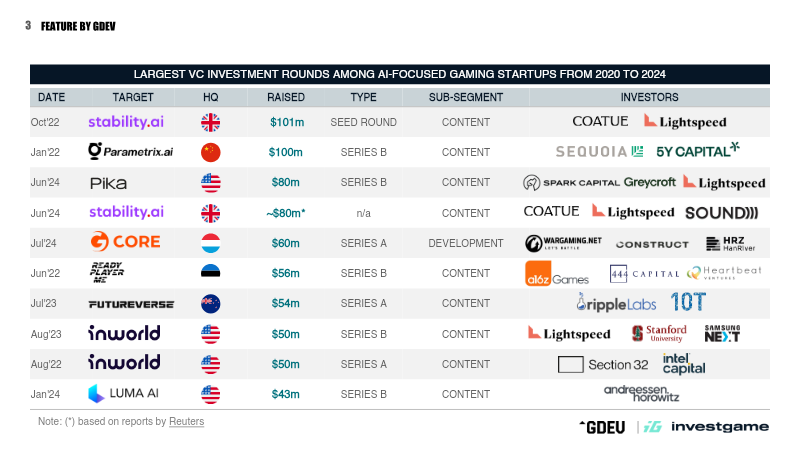Viewport: 800px width, 450px height.
Task: Click the Luma AI logo
Action: point(126,394)
